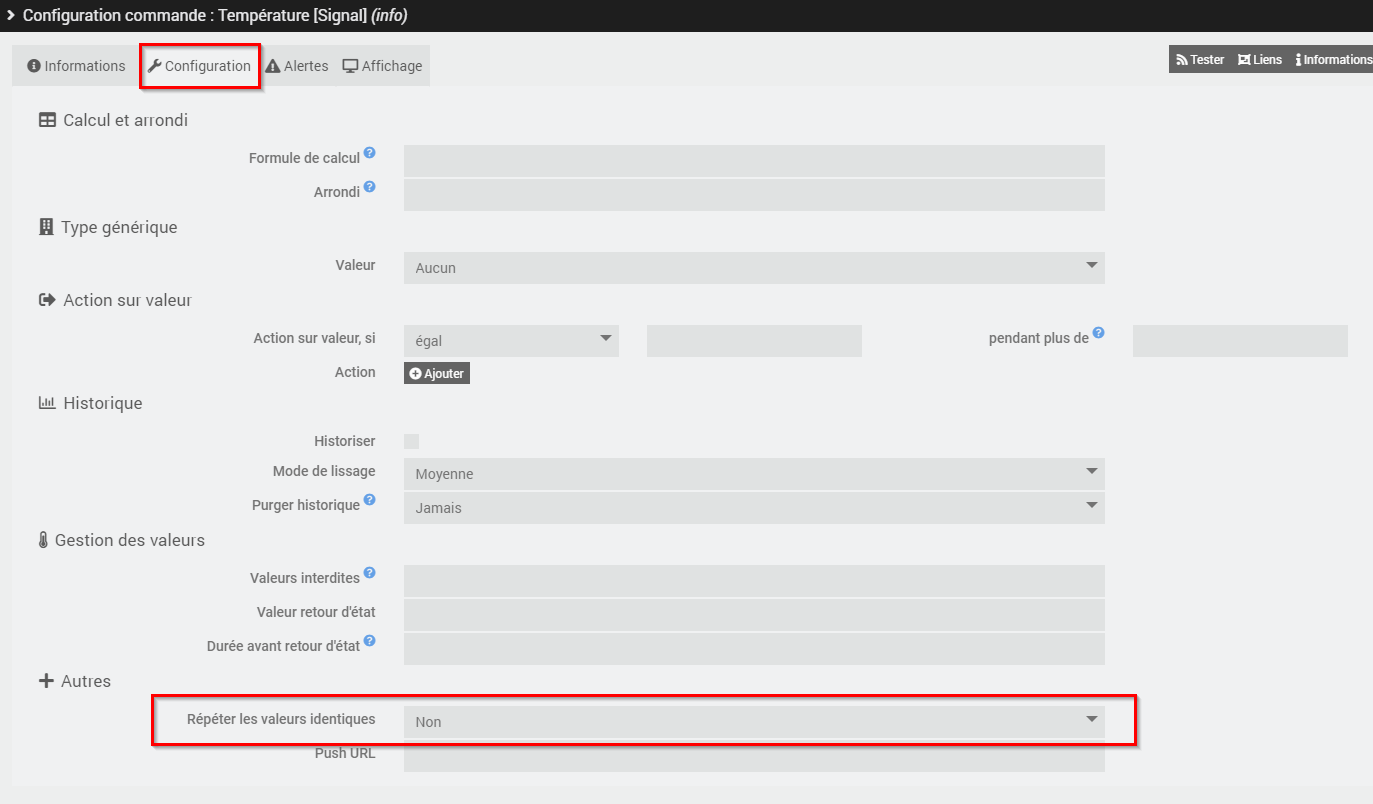Focus the Formule de calcul input field
1373x804 pixels.
click(754, 161)
